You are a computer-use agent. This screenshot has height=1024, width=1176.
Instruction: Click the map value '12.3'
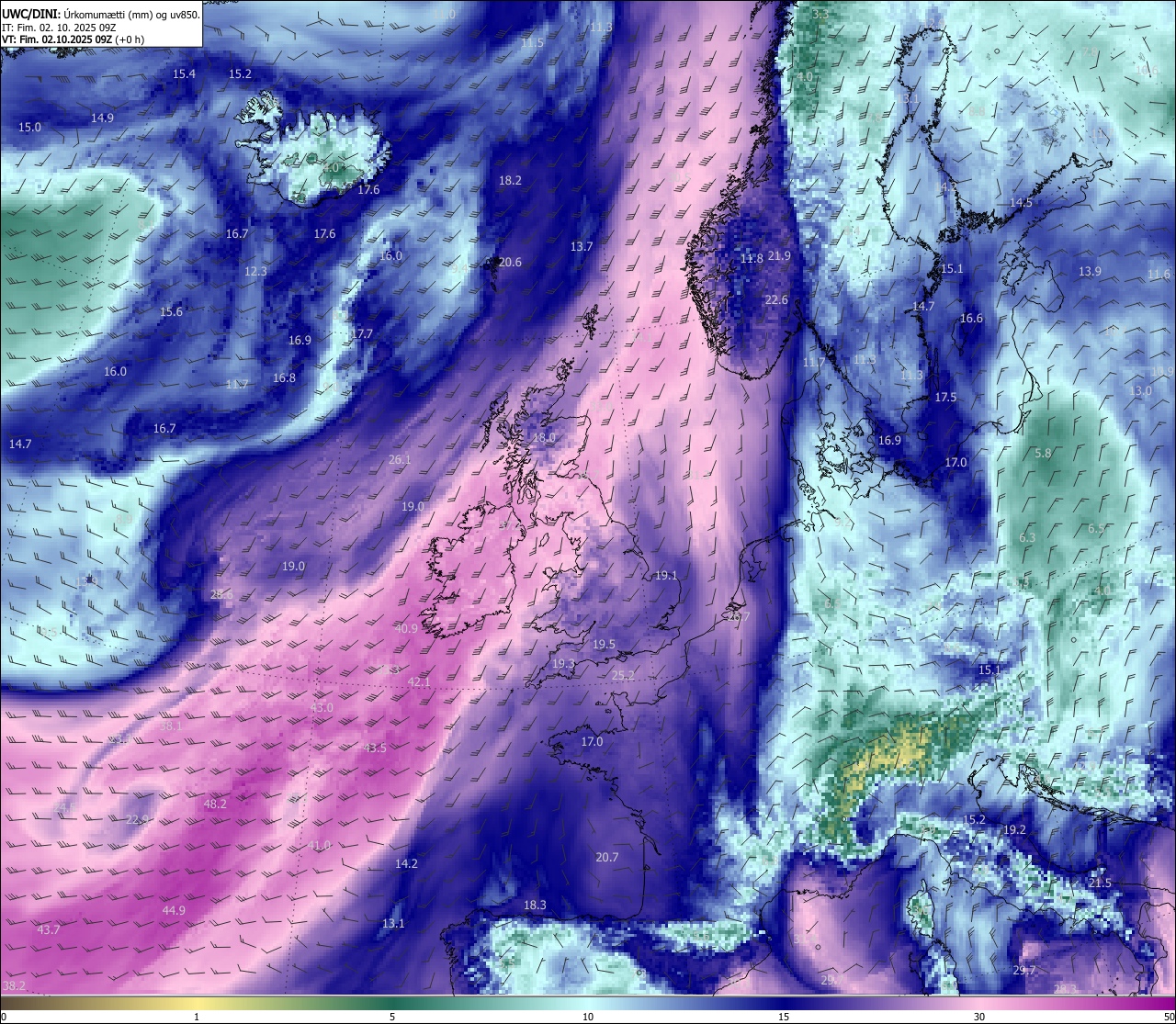pos(255,271)
